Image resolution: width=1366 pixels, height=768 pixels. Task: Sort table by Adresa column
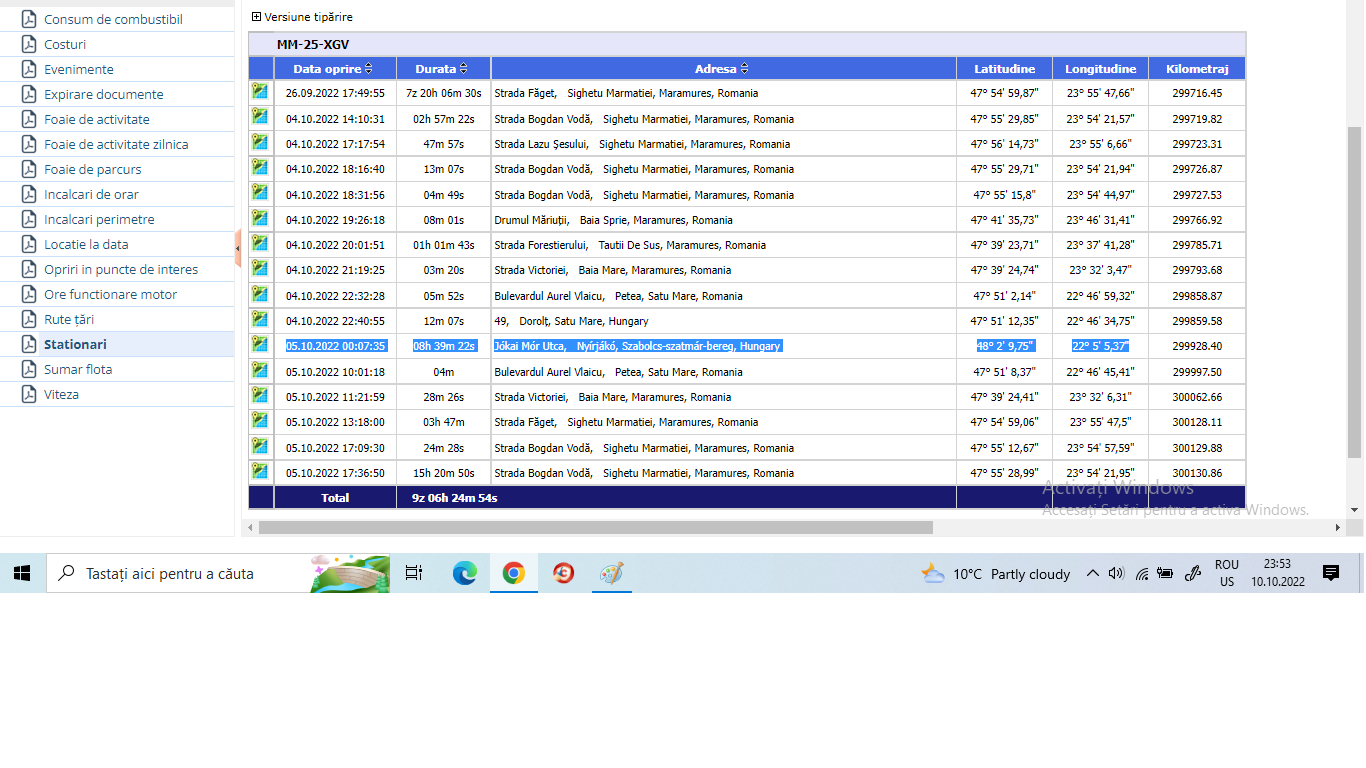(x=744, y=69)
